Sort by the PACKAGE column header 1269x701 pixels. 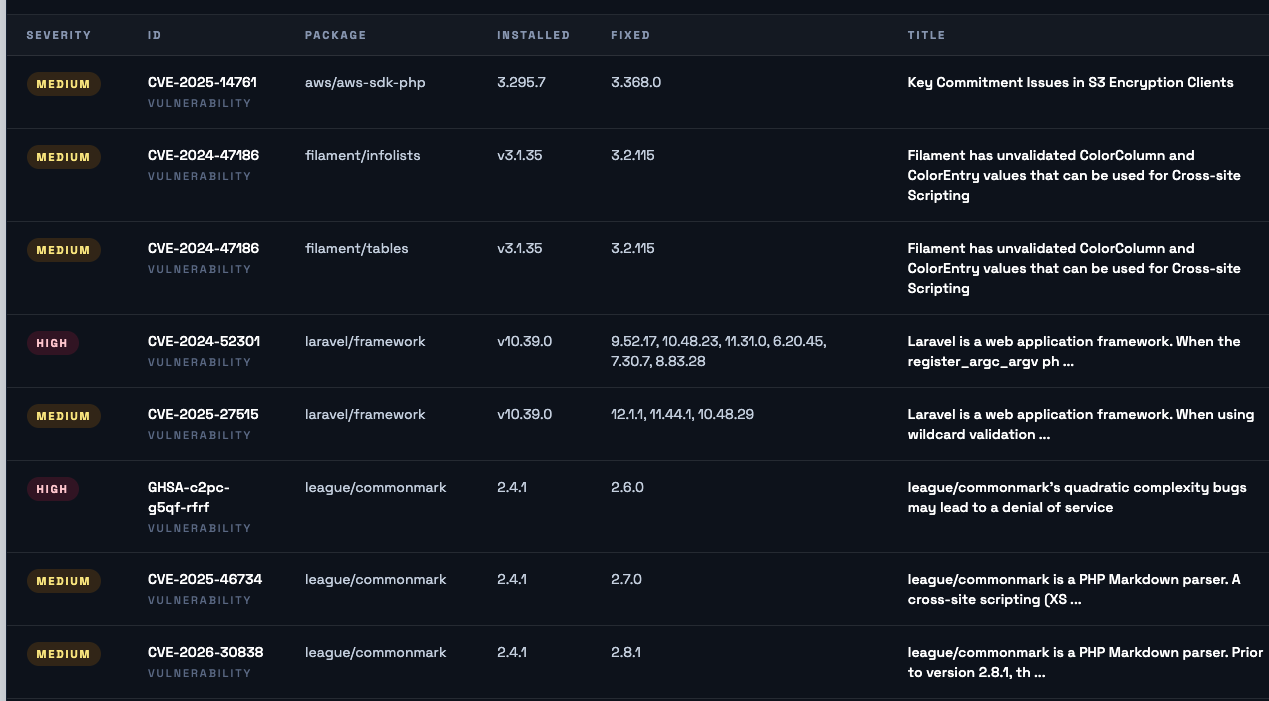coord(336,35)
